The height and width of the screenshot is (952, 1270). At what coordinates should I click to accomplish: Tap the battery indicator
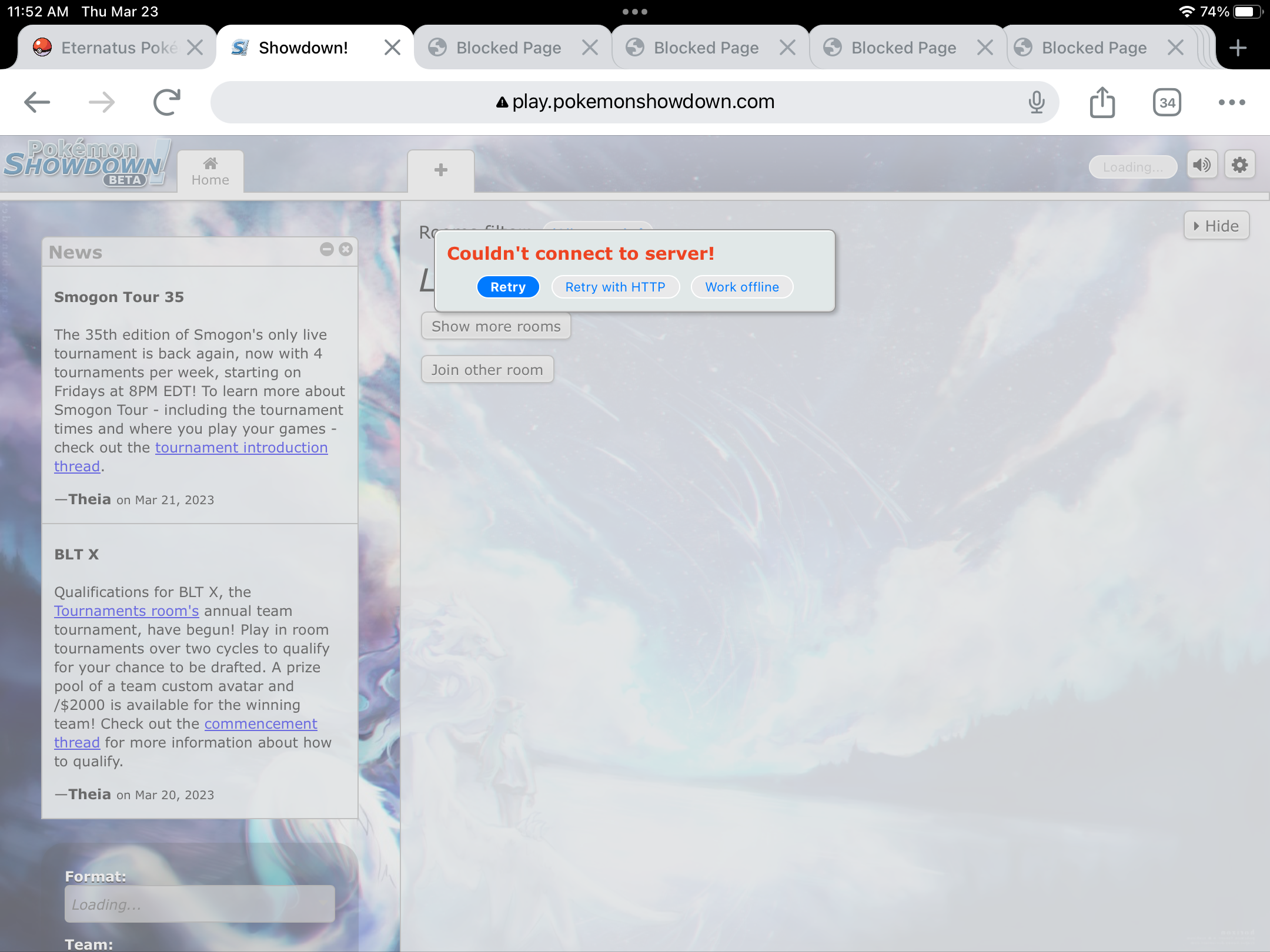1248,12
